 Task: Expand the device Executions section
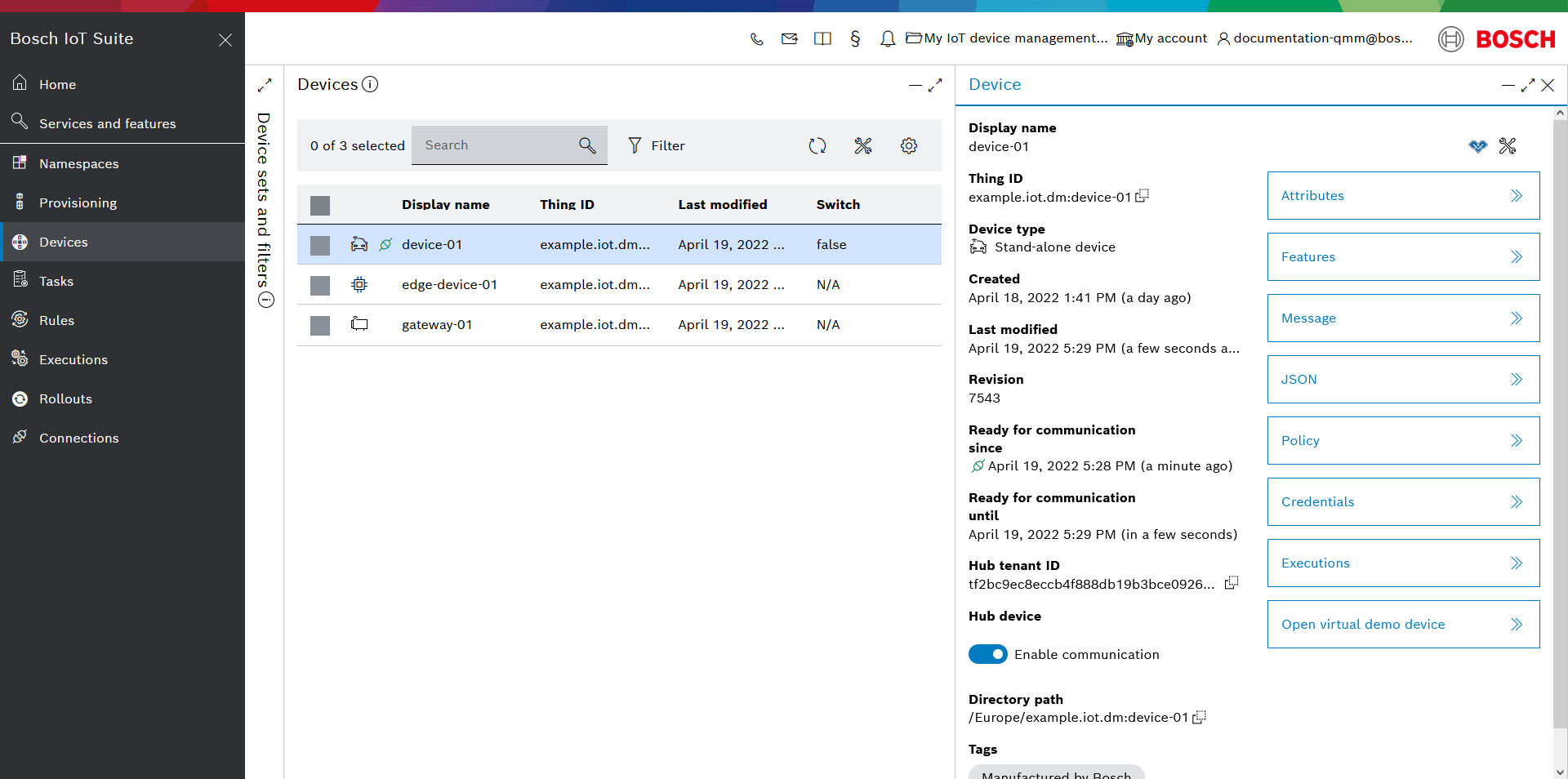1403,563
